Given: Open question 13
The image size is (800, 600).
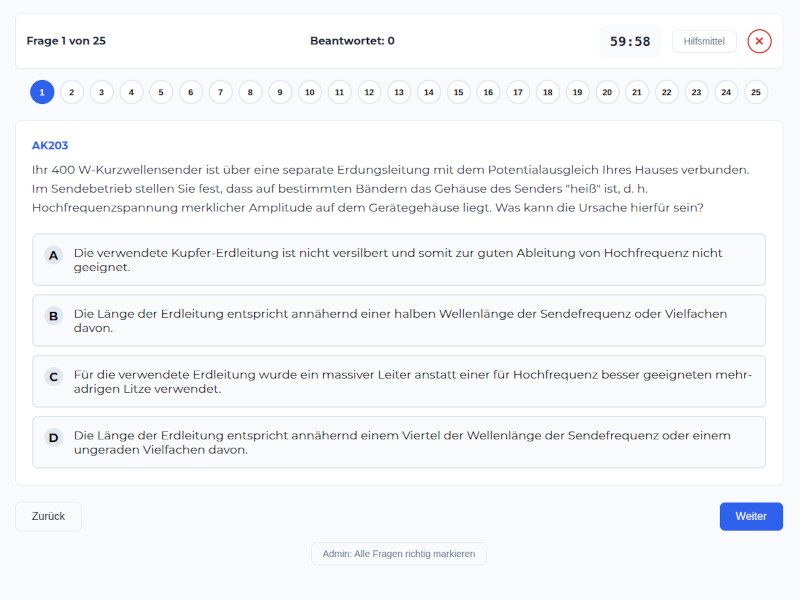Looking at the screenshot, I should click(x=399, y=92).
